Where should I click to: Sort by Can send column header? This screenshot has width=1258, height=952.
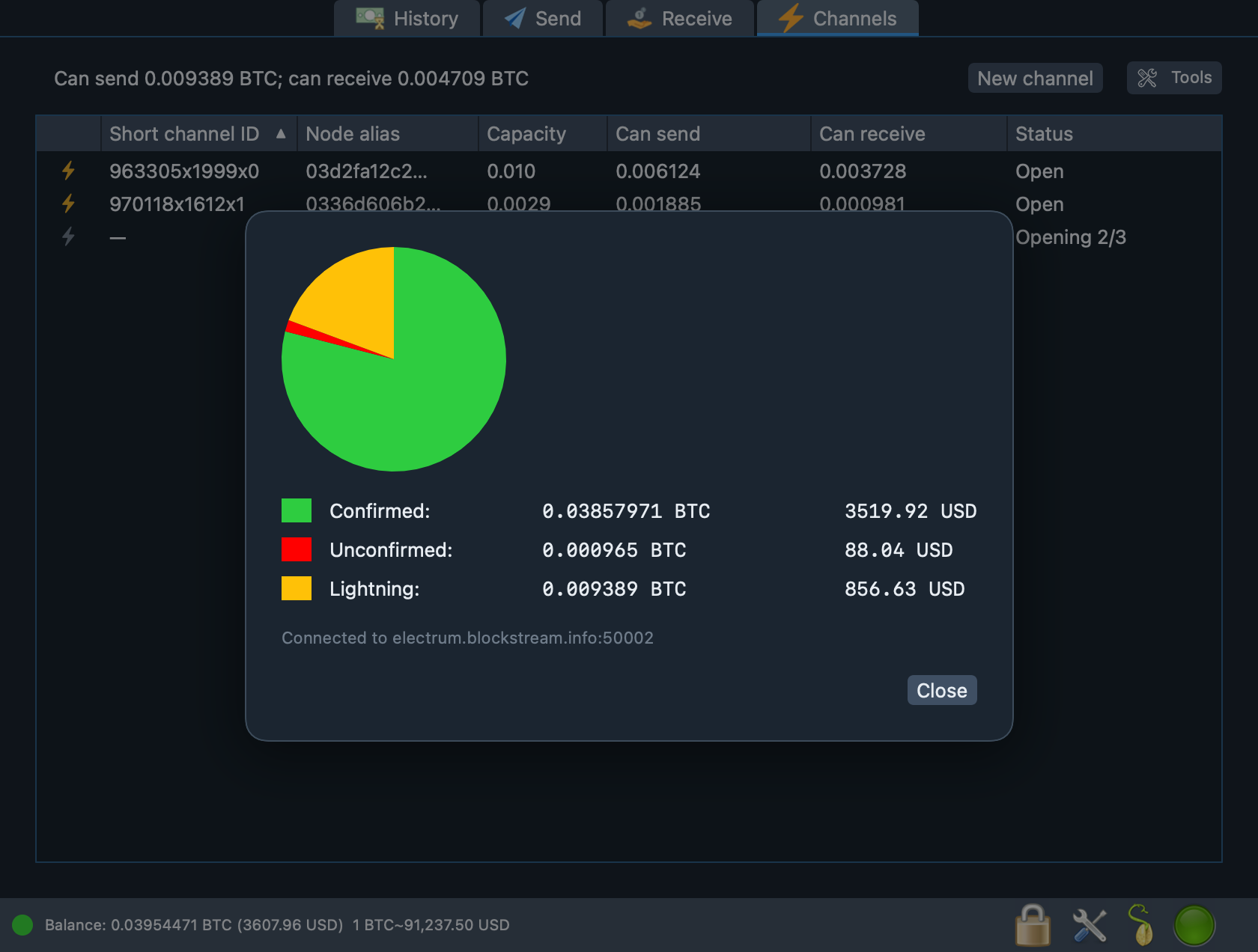(709, 134)
